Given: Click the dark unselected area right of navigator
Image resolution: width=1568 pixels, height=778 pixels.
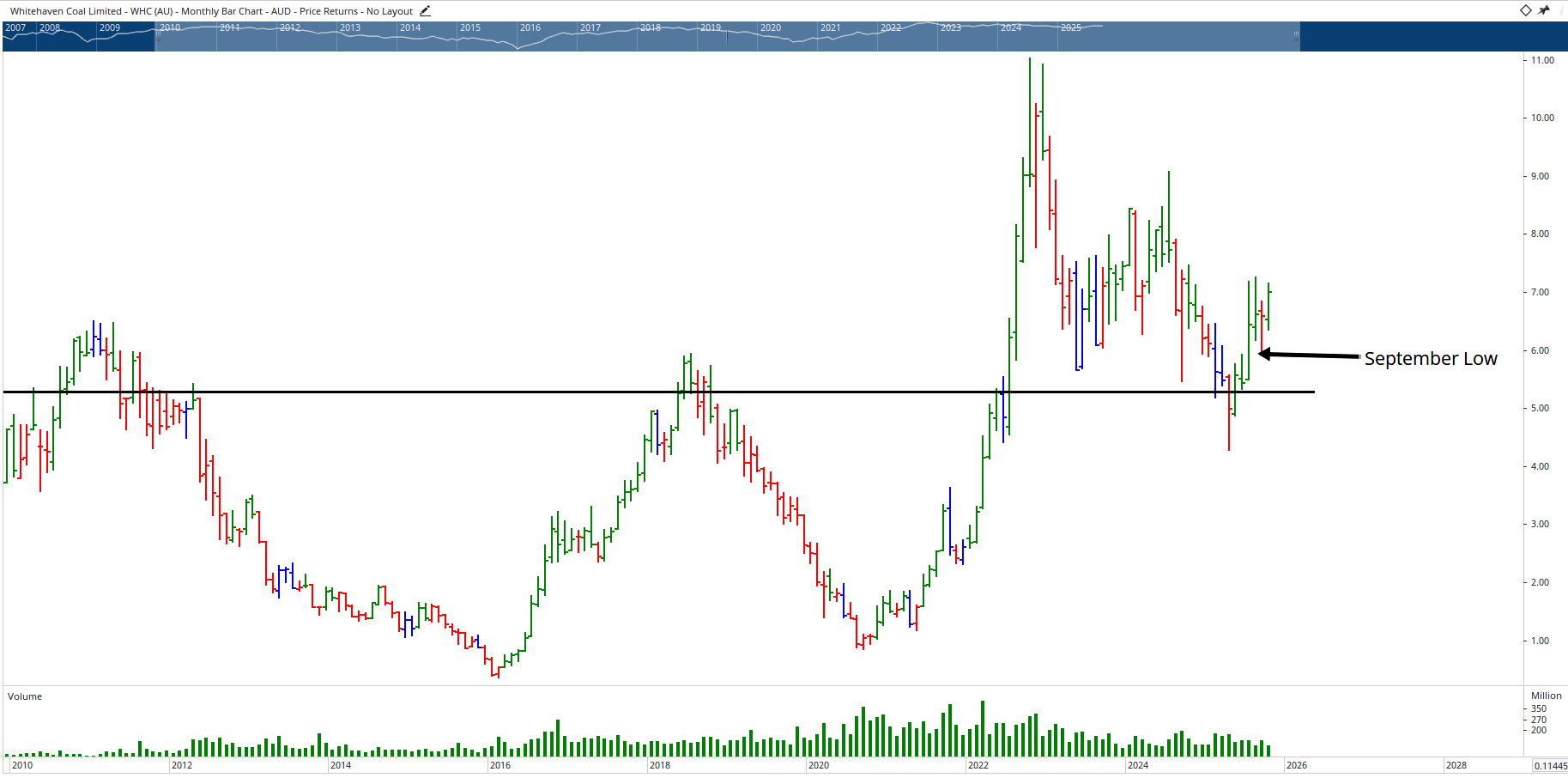Looking at the screenshot, I should point(1433,36).
